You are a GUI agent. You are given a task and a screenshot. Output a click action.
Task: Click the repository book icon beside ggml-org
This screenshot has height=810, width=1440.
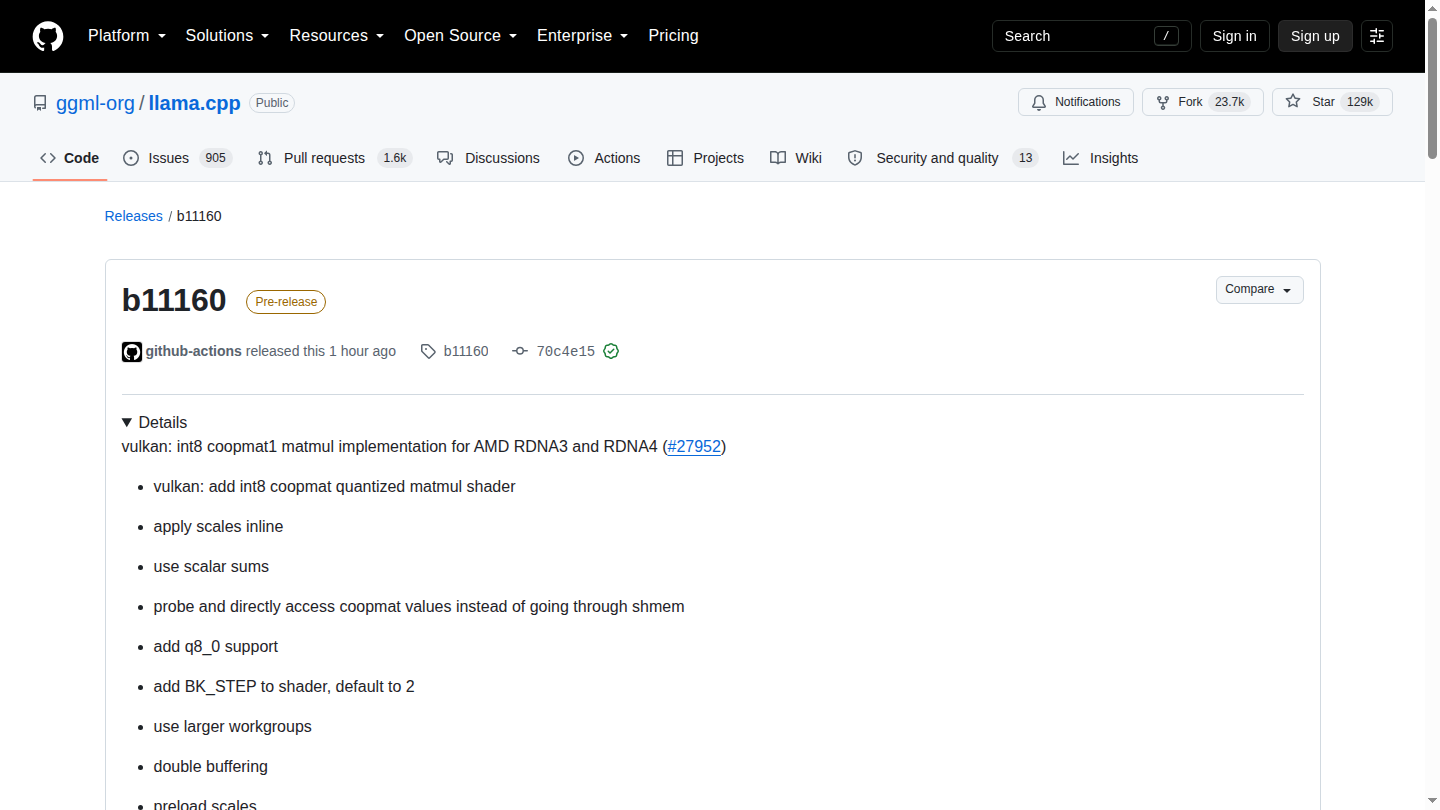pyautogui.click(x=40, y=103)
